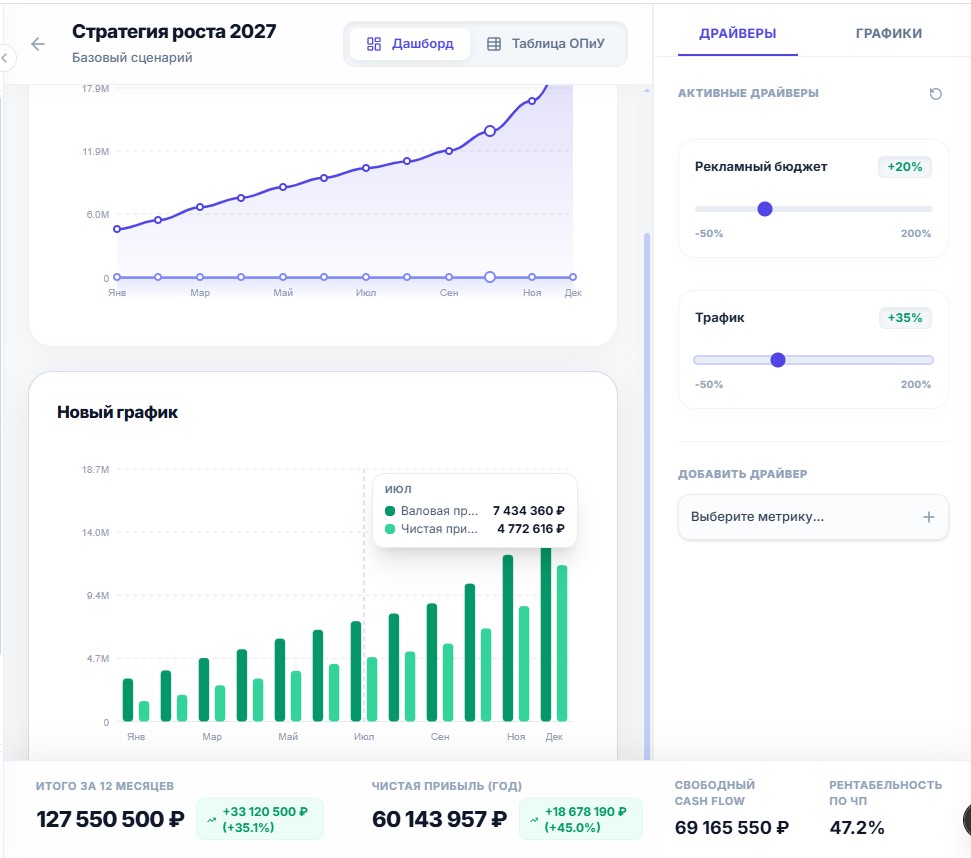This screenshot has width=971, height=858.
Task: Click the dashboard vertical scrollbar
Action: point(647,495)
